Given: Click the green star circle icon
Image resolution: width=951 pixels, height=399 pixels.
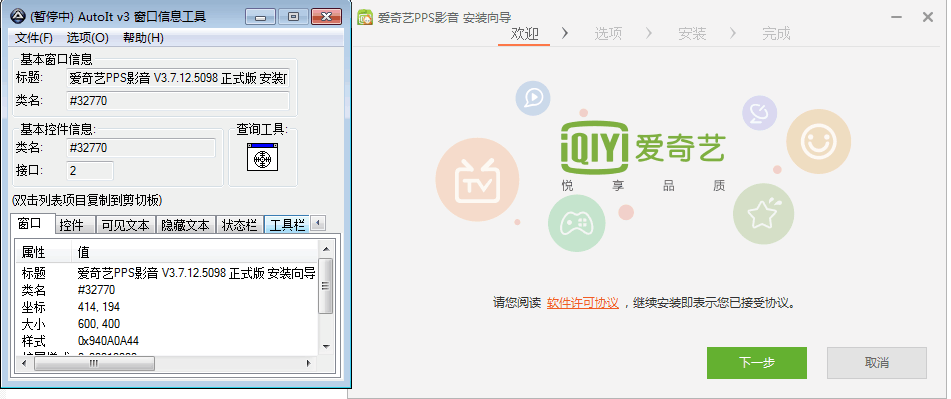Looking at the screenshot, I should [764, 214].
